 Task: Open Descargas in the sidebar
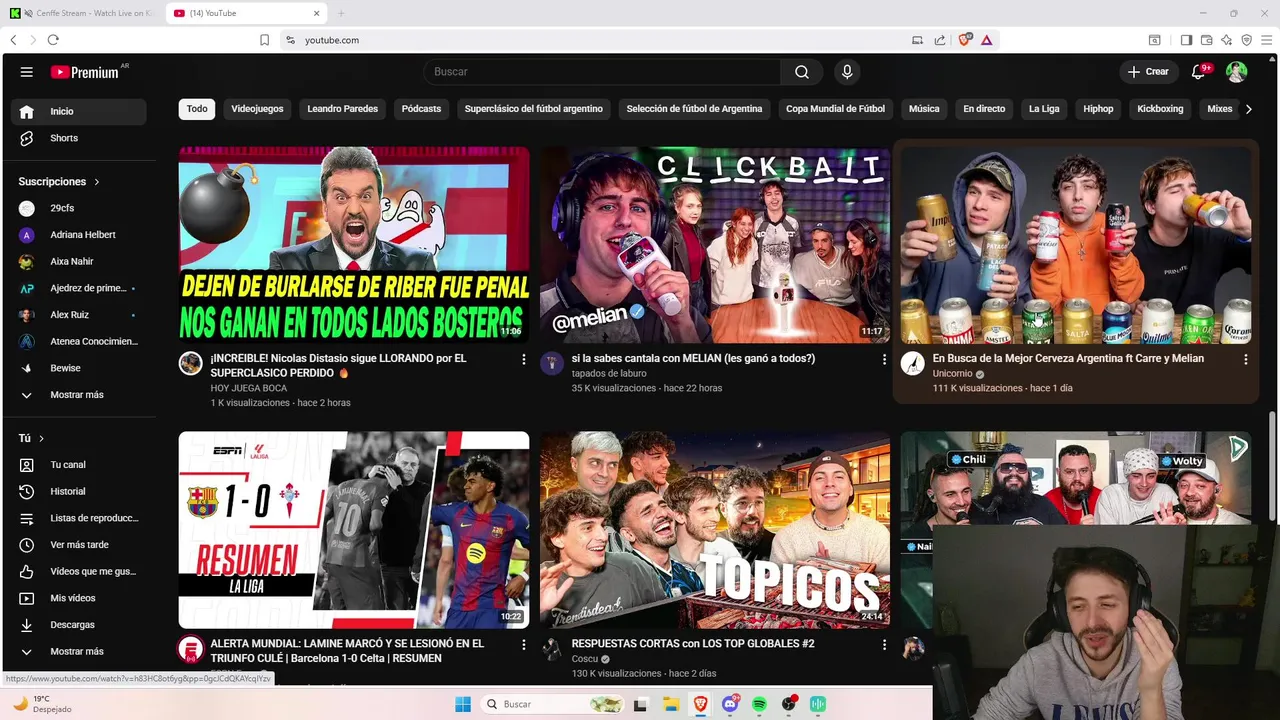[x=79, y=625]
